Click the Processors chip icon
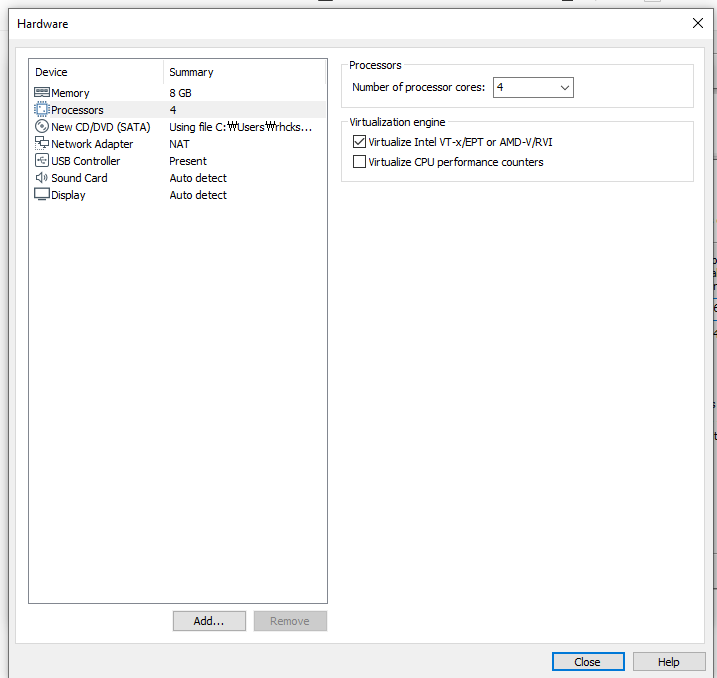 pyautogui.click(x=42, y=110)
